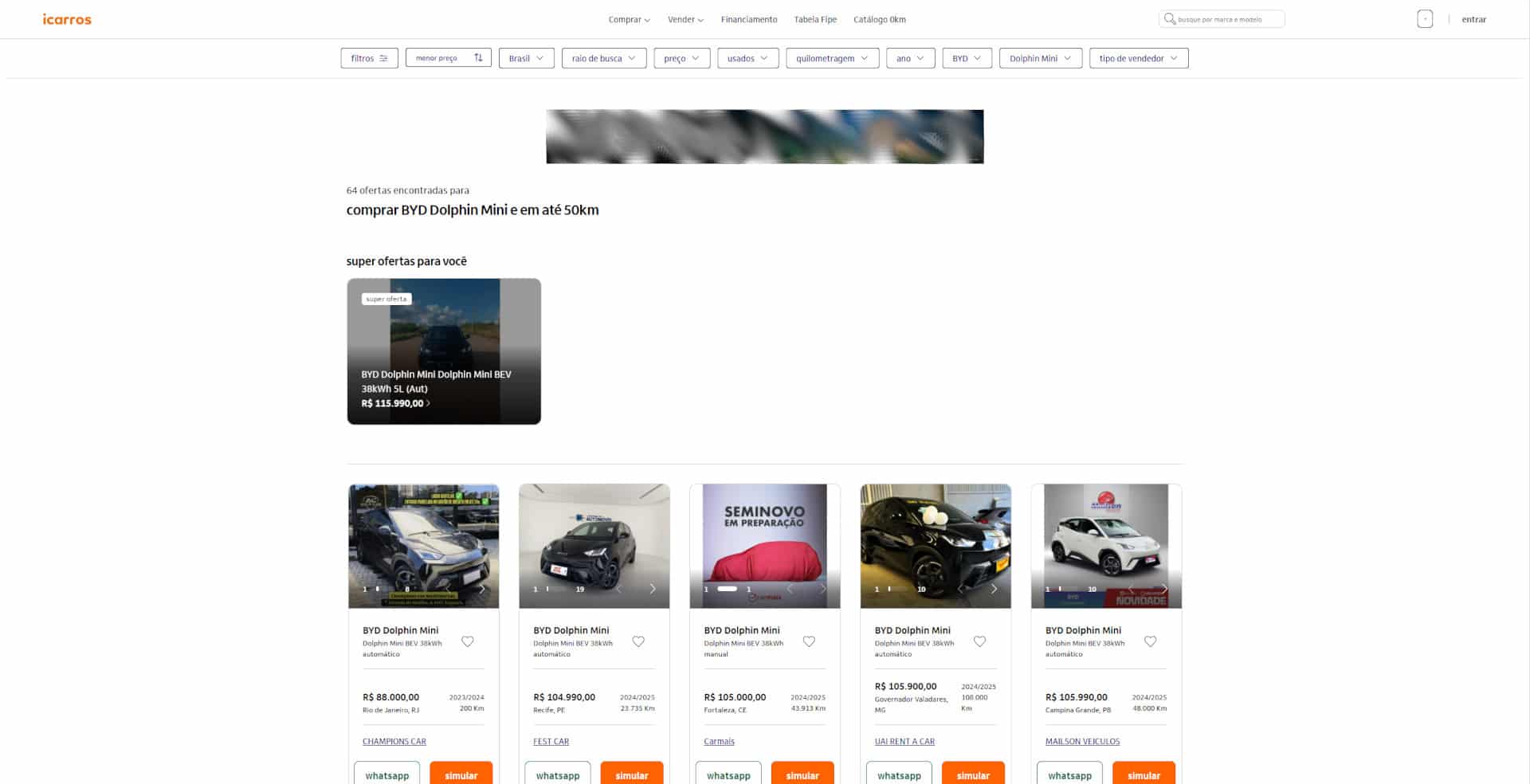Click simular on the Fortaleza listing
Image resolution: width=1530 pixels, height=784 pixels.
[802, 774]
